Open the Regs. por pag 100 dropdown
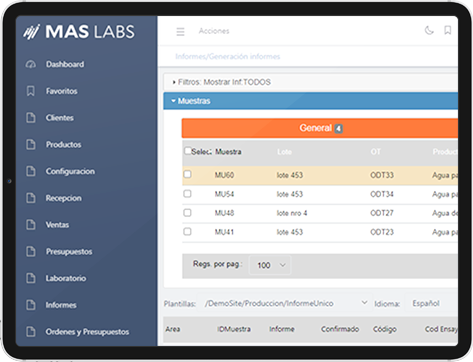The height and width of the screenshot is (362, 473). click(x=270, y=265)
